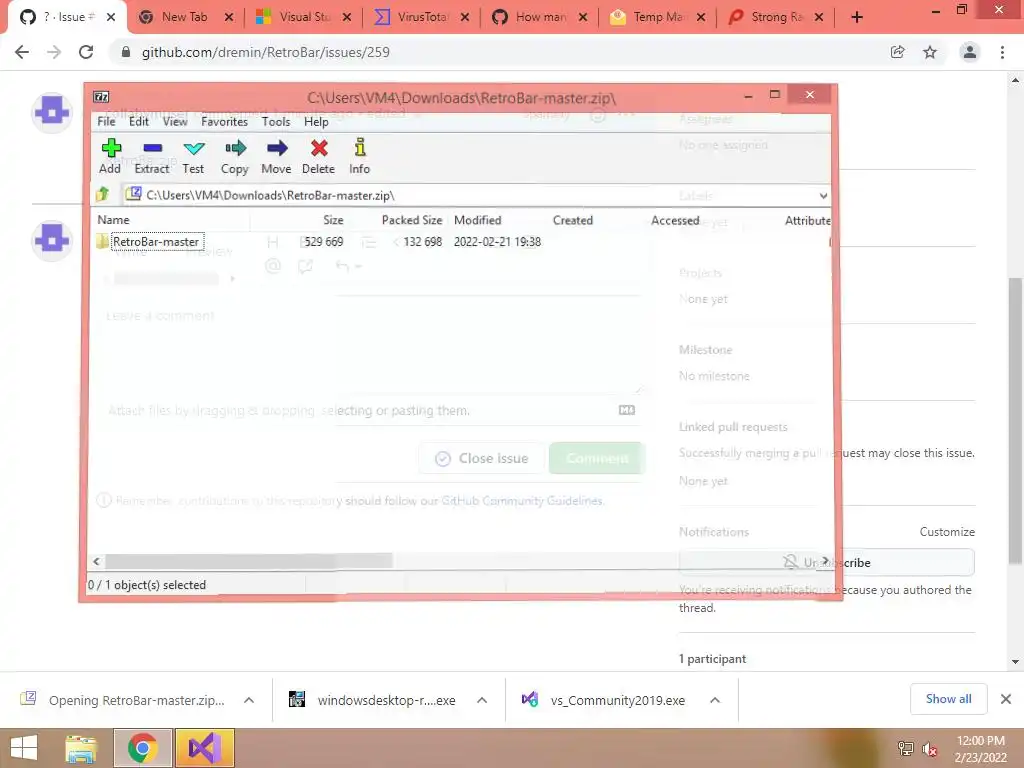Open the GitHub Community Guidelines link
1024x768 pixels.
[522, 501]
